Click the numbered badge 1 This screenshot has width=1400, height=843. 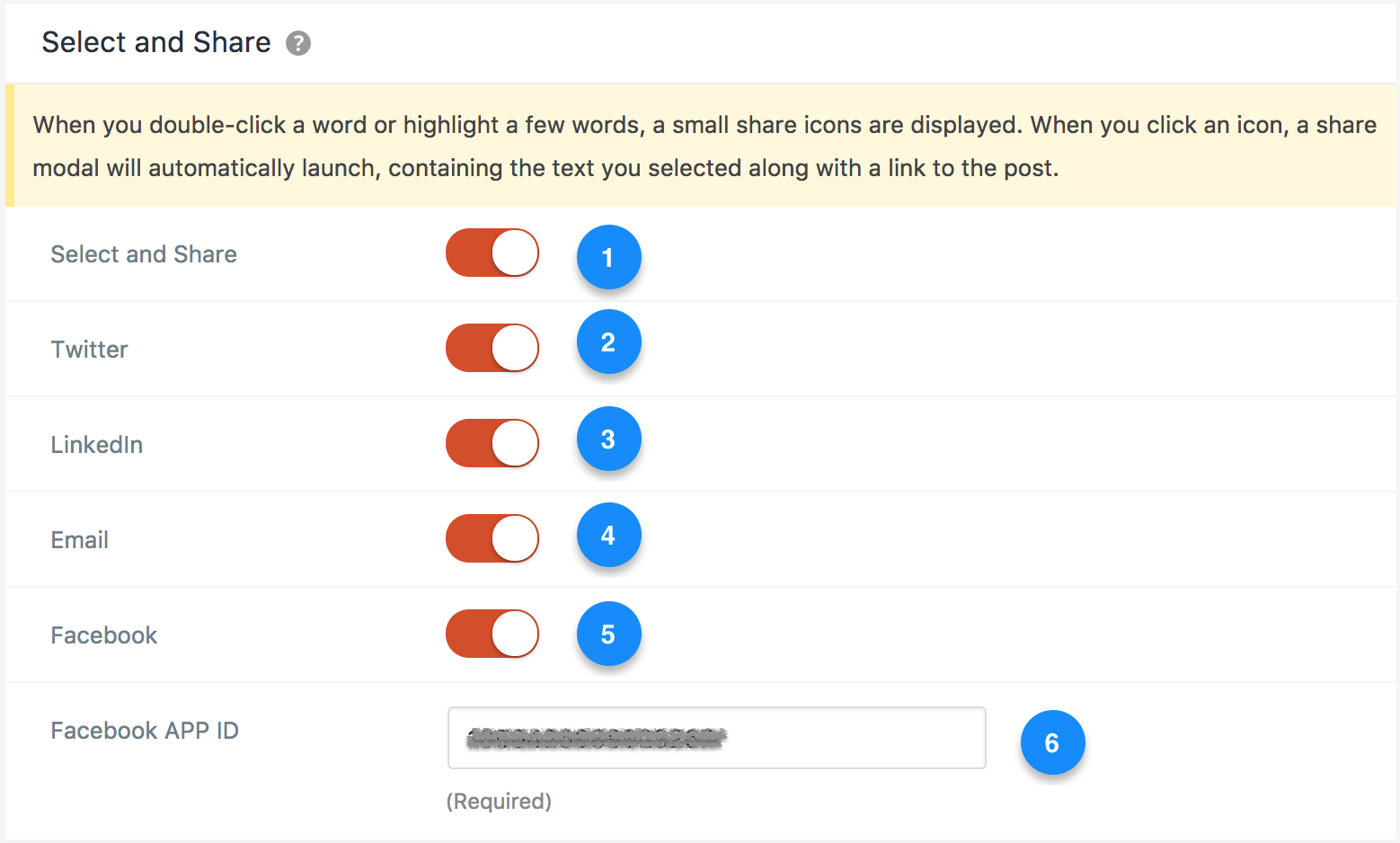point(608,258)
